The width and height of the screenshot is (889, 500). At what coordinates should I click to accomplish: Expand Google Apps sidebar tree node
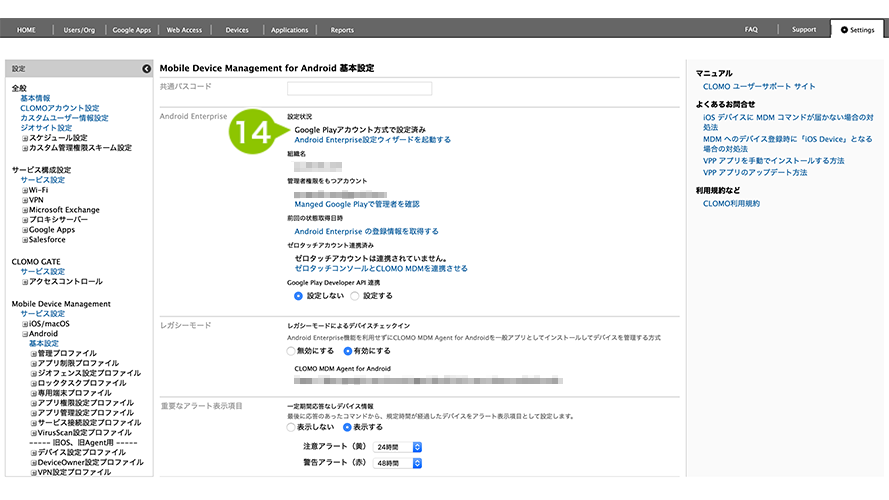pyautogui.click(x=25, y=230)
